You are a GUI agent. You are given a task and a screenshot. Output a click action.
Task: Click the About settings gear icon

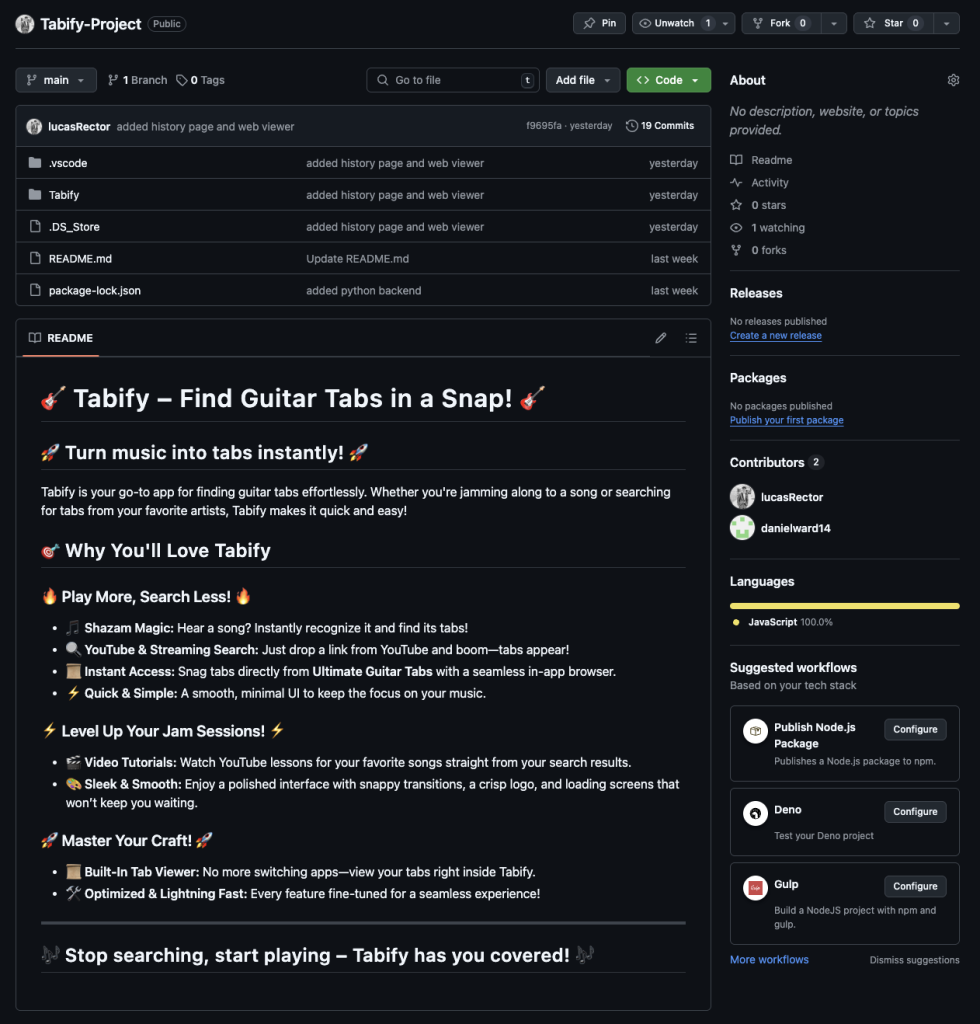click(x=953, y=80)
